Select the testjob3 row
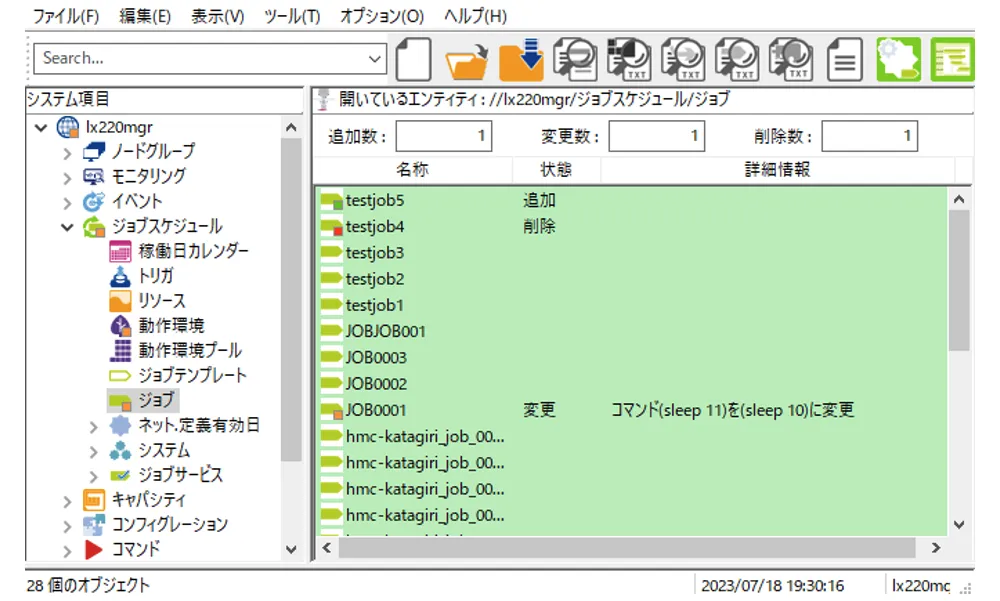The height and width of the screenshot is (601, 1000). [x=631, y=253]
